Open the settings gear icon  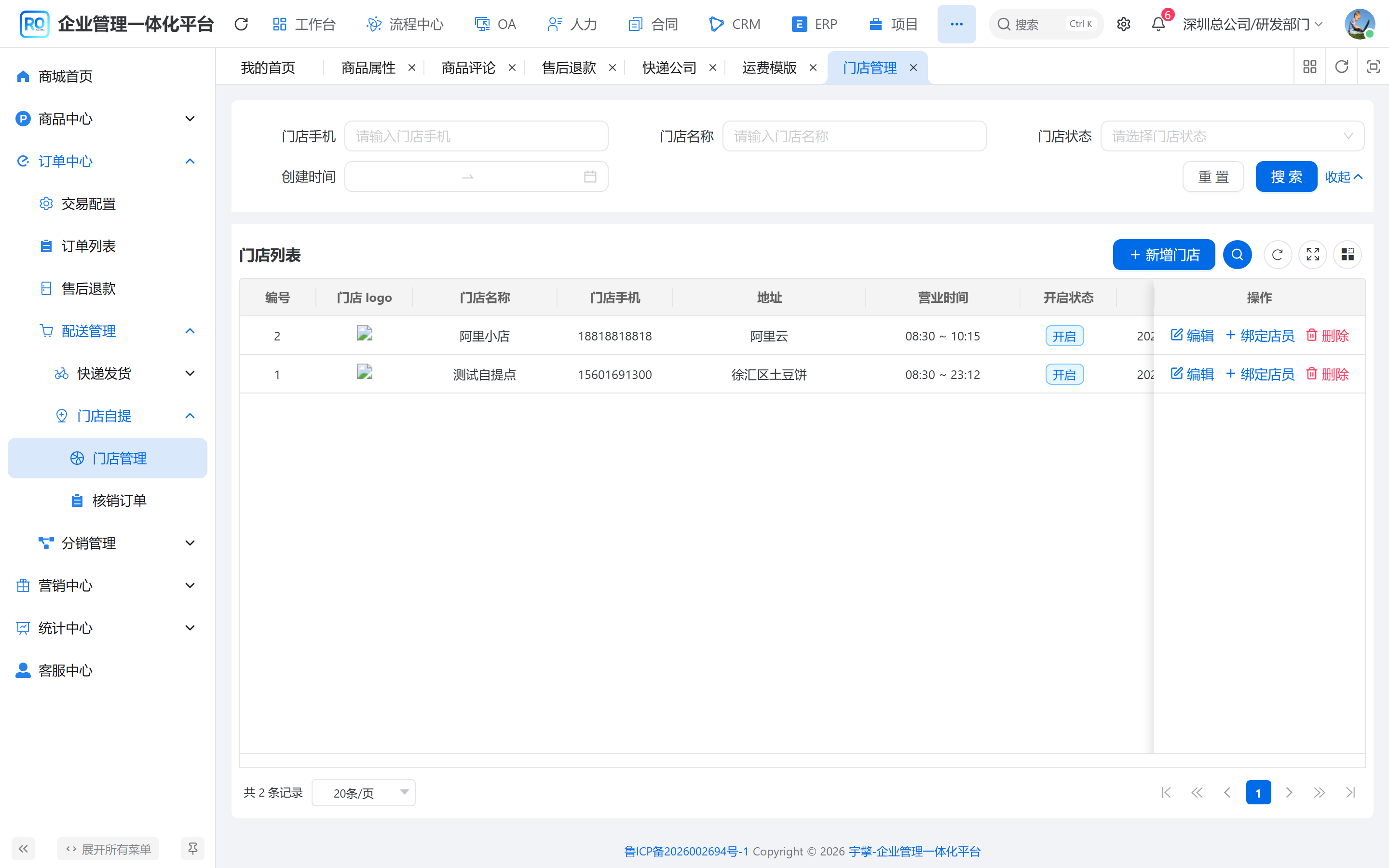coord(1123,24)
